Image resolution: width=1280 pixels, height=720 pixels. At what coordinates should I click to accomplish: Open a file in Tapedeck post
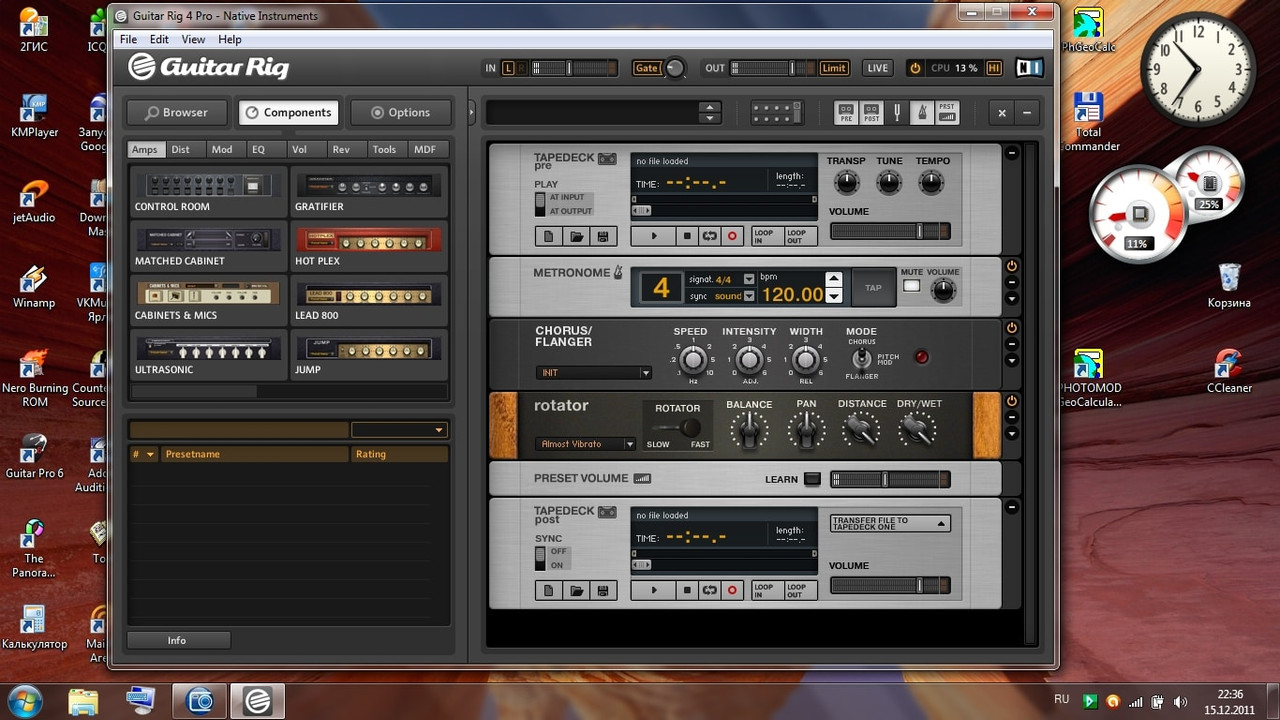pyautogui.click(x=577, y=590)
